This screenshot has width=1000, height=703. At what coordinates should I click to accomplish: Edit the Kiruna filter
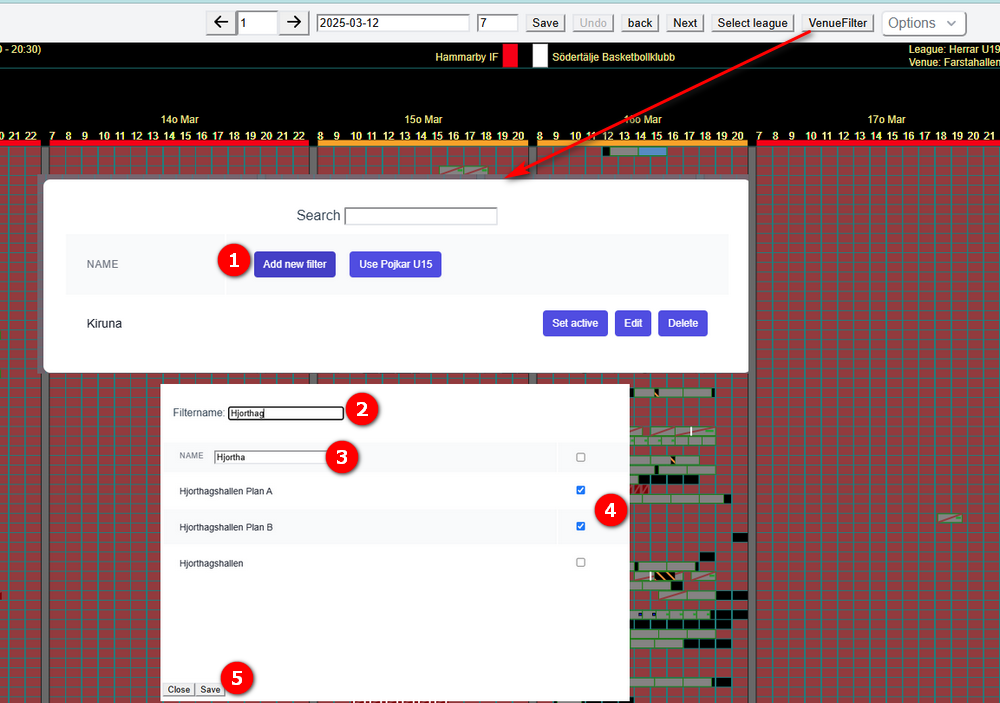pyautogui.click(x=633, y=323)
